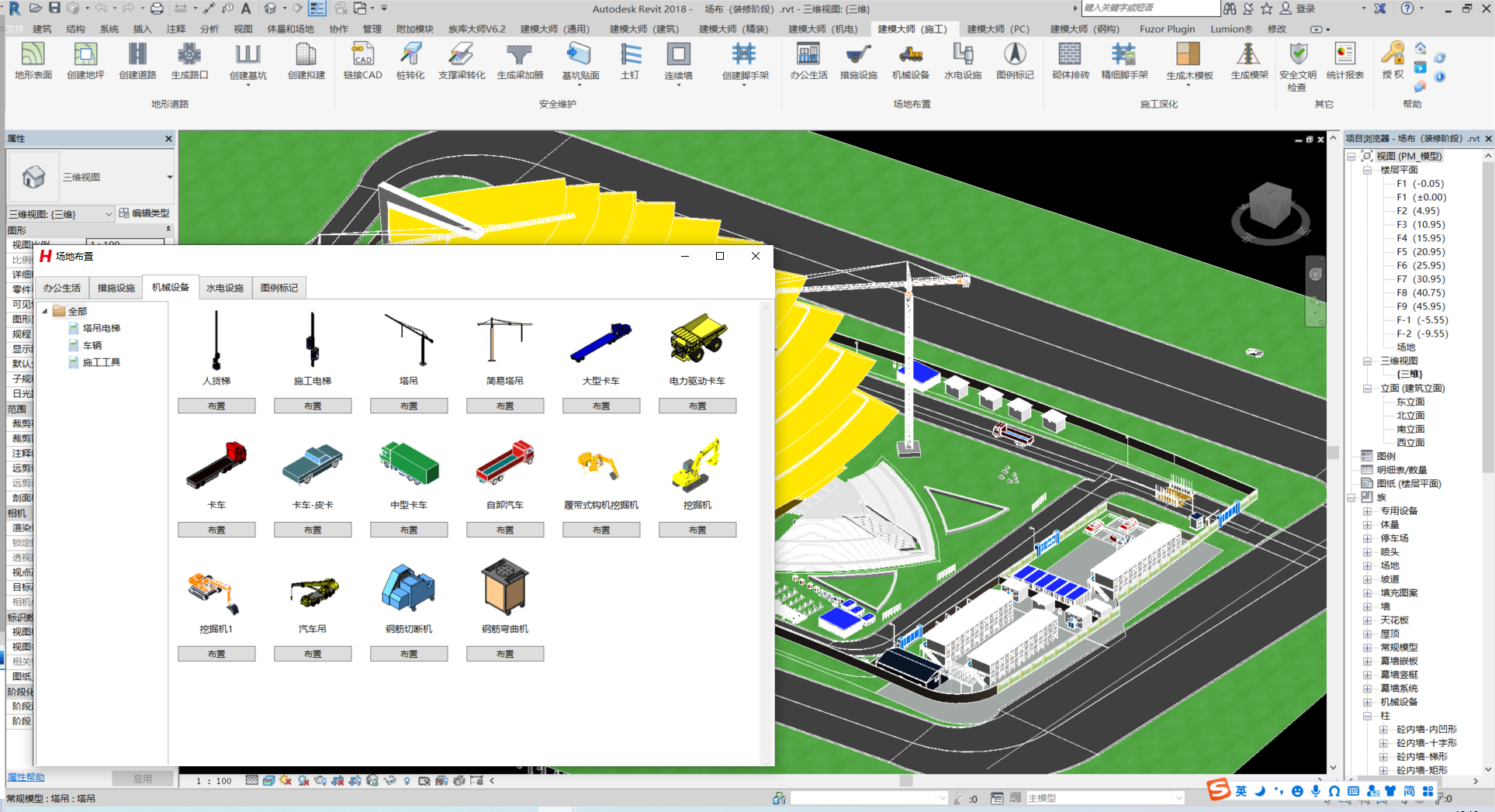Open F3 (10.95) floor plan
Image resolution: width=1495 pixels, height=812 pixels.
tap(1421, 224)
